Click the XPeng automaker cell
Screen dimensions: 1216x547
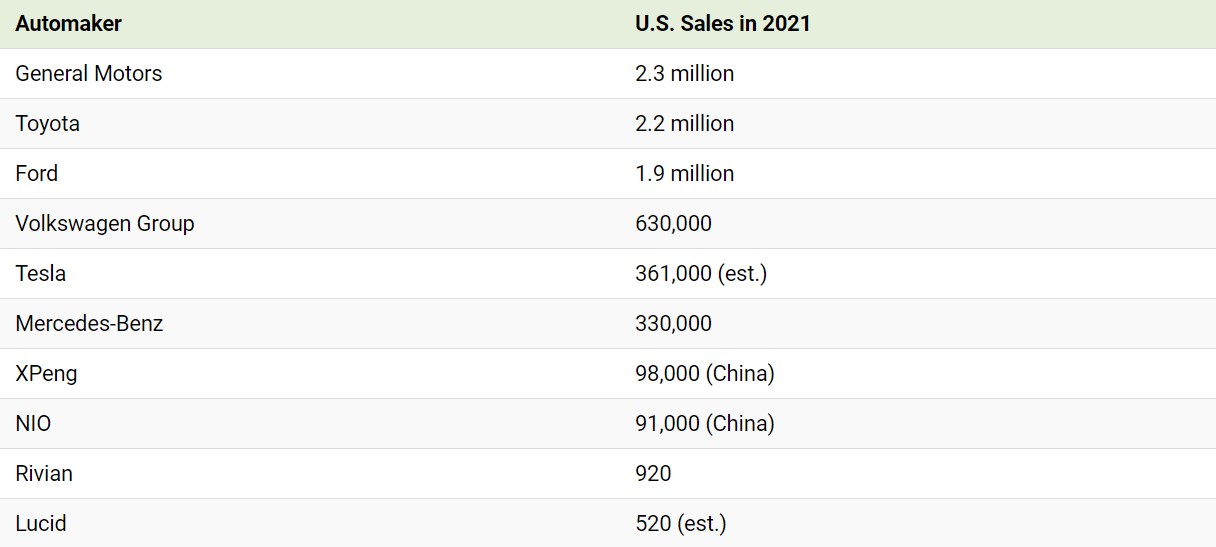(x=46, y=373)
